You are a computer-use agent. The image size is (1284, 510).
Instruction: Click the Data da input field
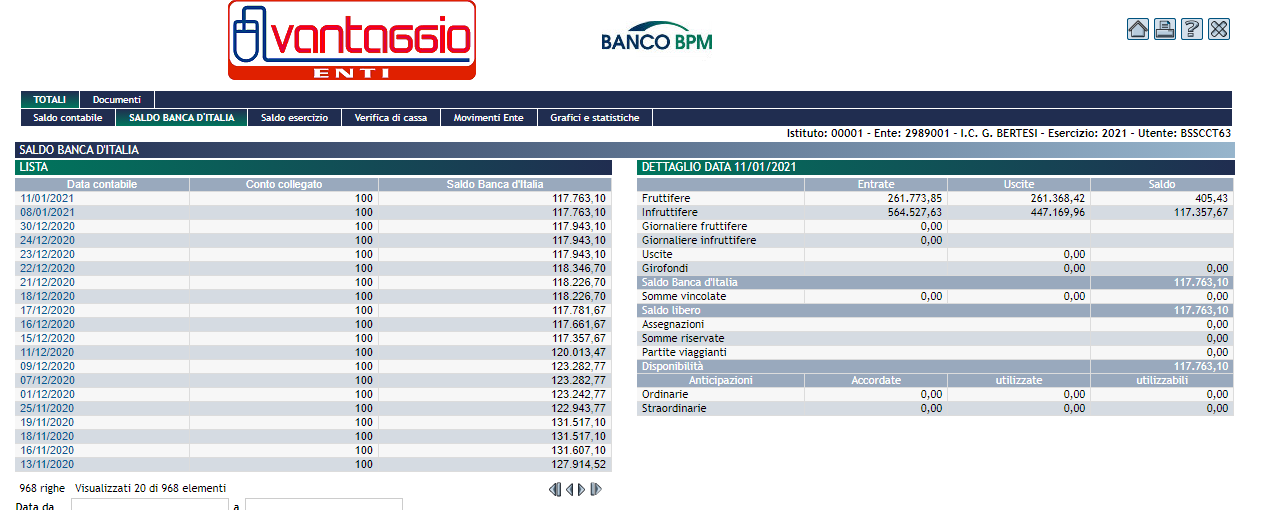point(150,505)
